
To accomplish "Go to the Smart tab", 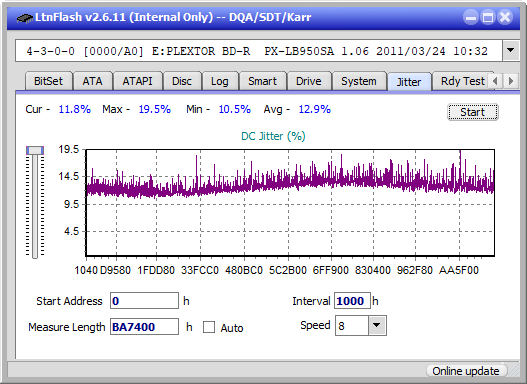I will 262,81.
